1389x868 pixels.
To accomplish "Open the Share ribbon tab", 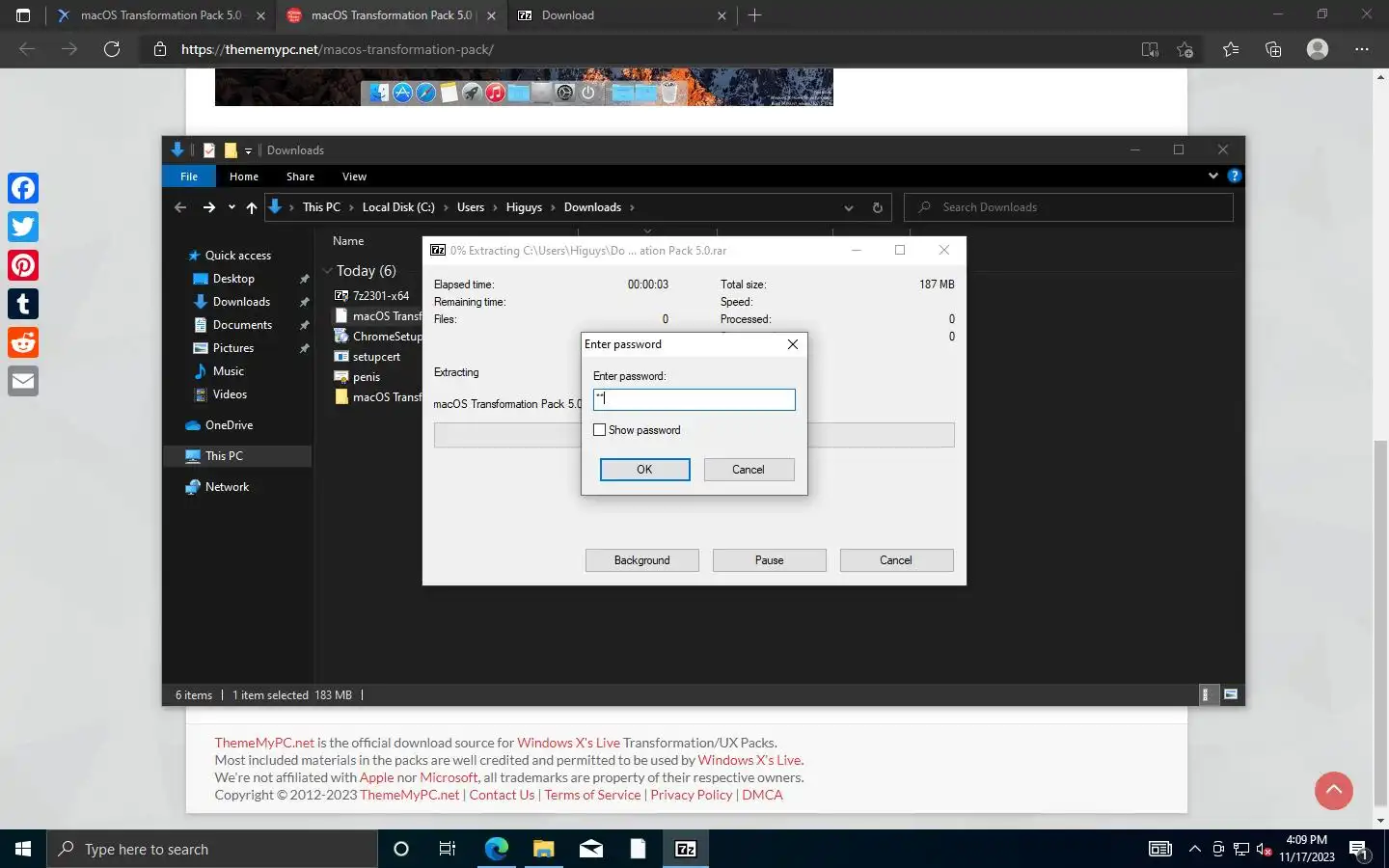I will click(x=300, y=176).
